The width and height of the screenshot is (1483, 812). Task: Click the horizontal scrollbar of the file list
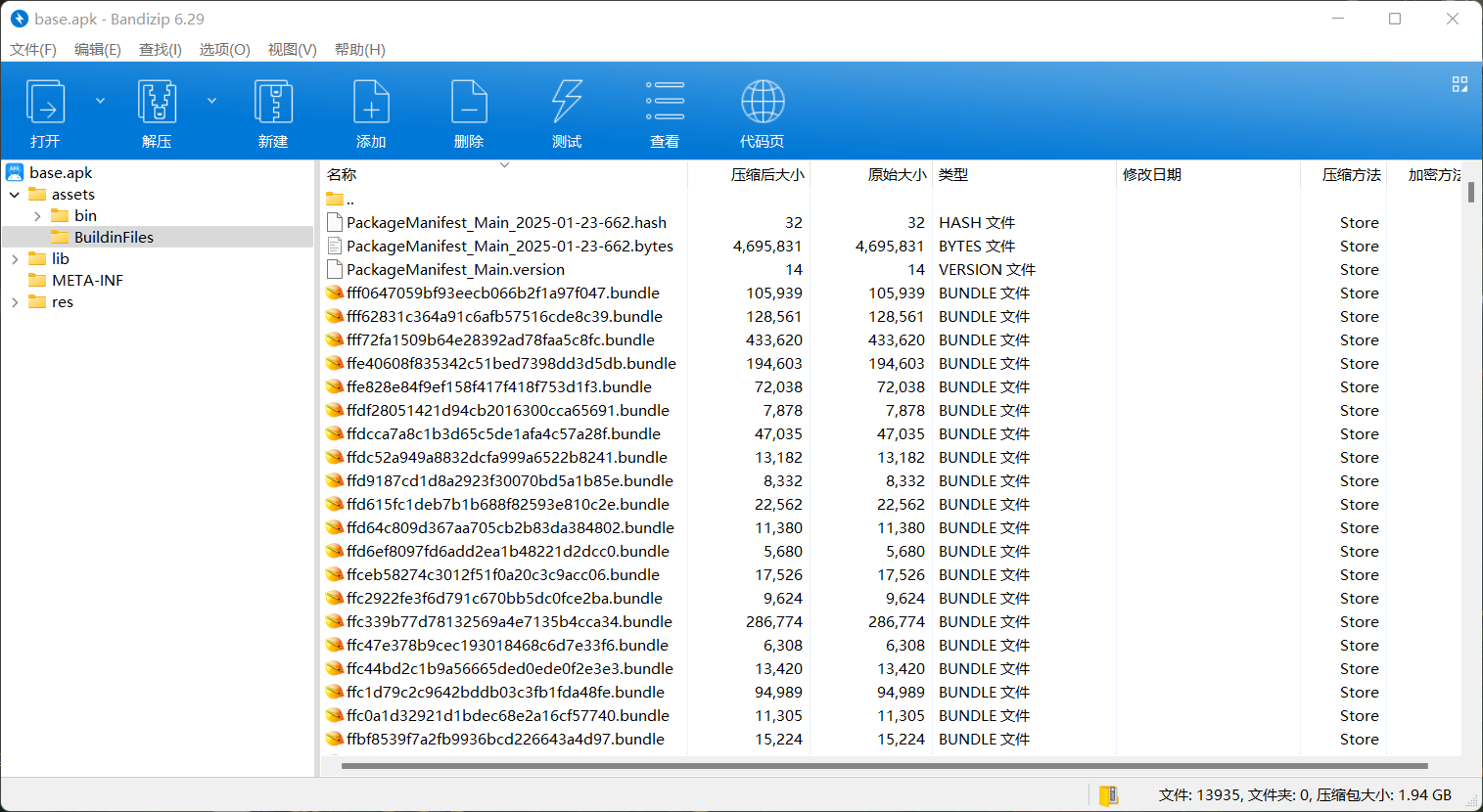(x=884, y=766)
